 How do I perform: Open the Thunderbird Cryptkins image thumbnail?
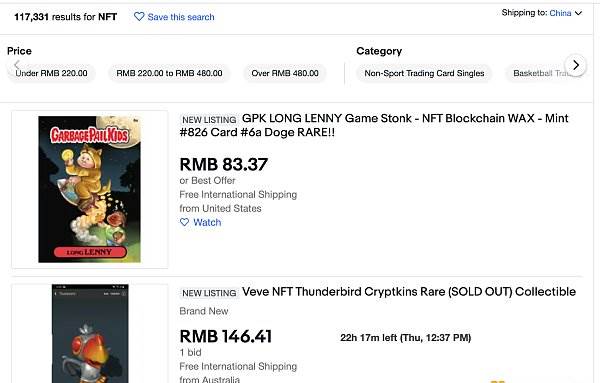pyautogui.click(x=90, y=333)
